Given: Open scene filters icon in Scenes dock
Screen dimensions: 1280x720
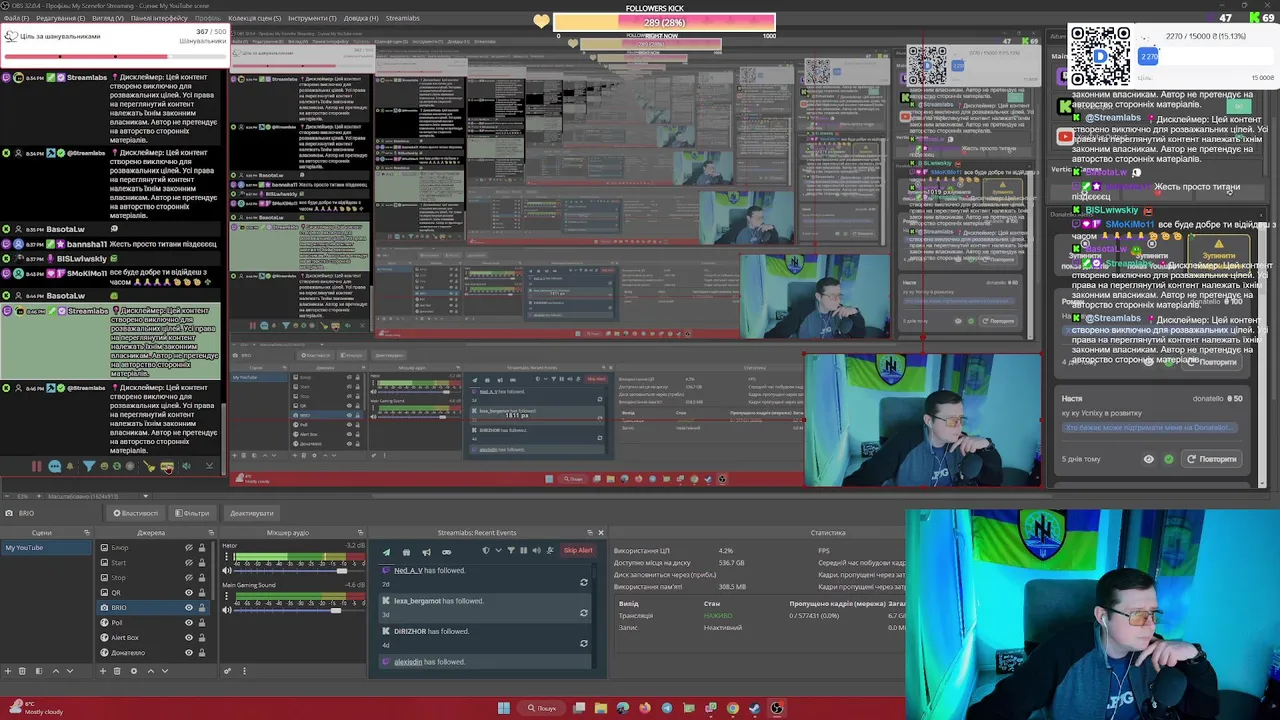Looking at the screenshot, I should tap(39, 671).
